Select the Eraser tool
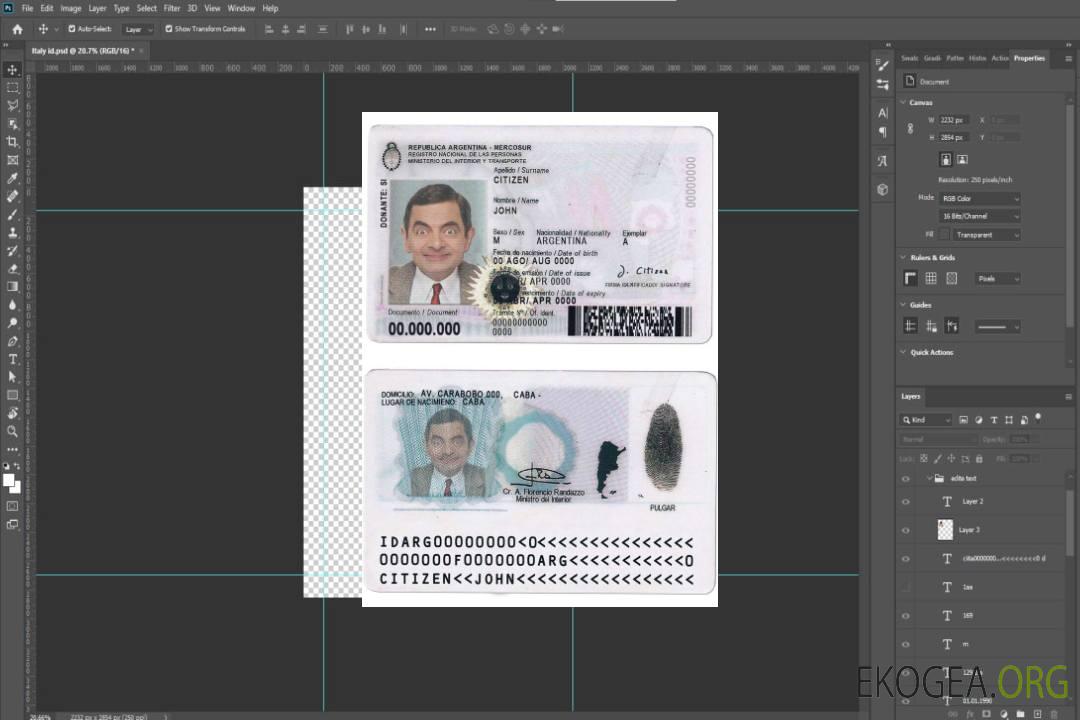 pos(12,269)
